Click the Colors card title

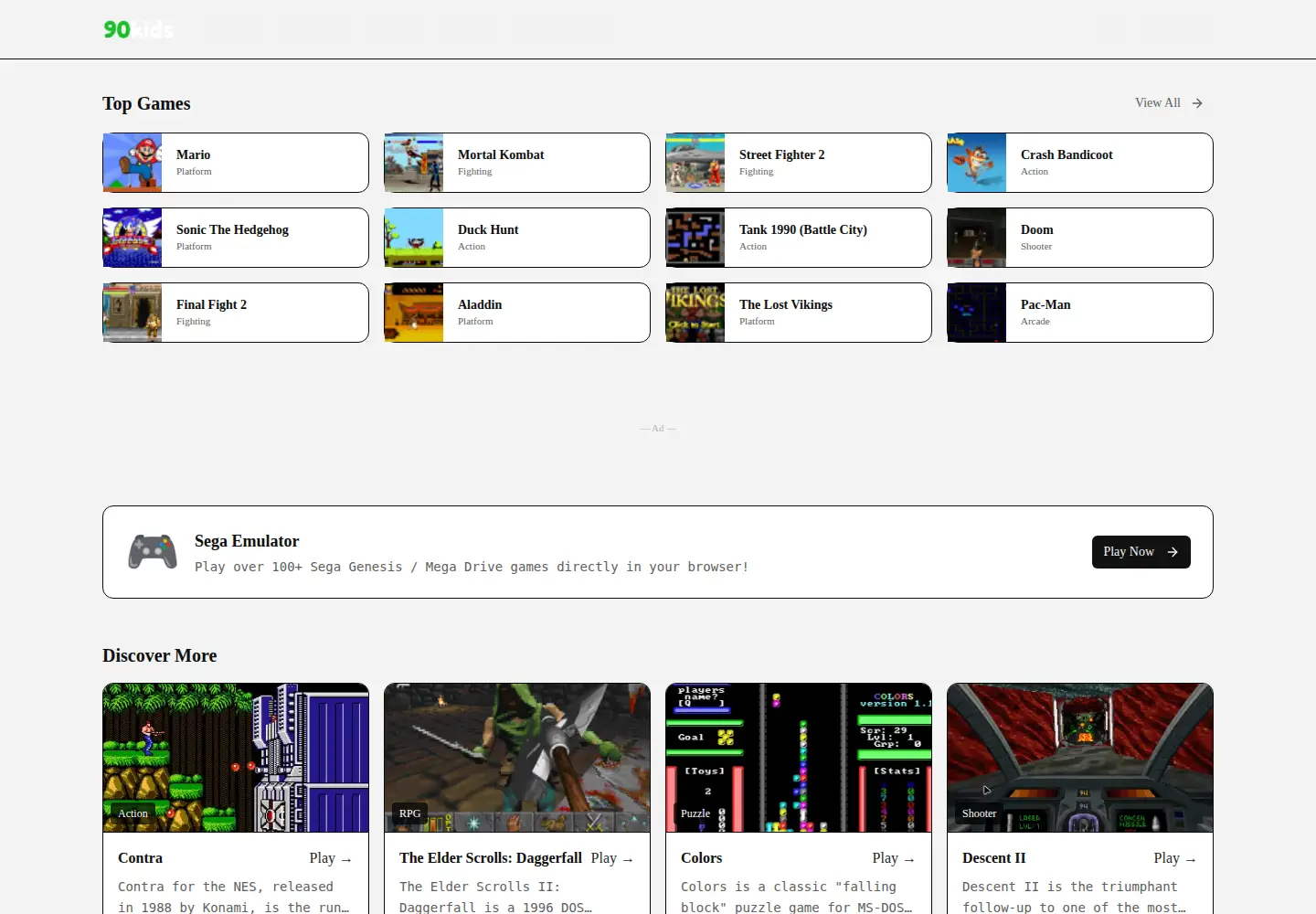click(701, 858)
